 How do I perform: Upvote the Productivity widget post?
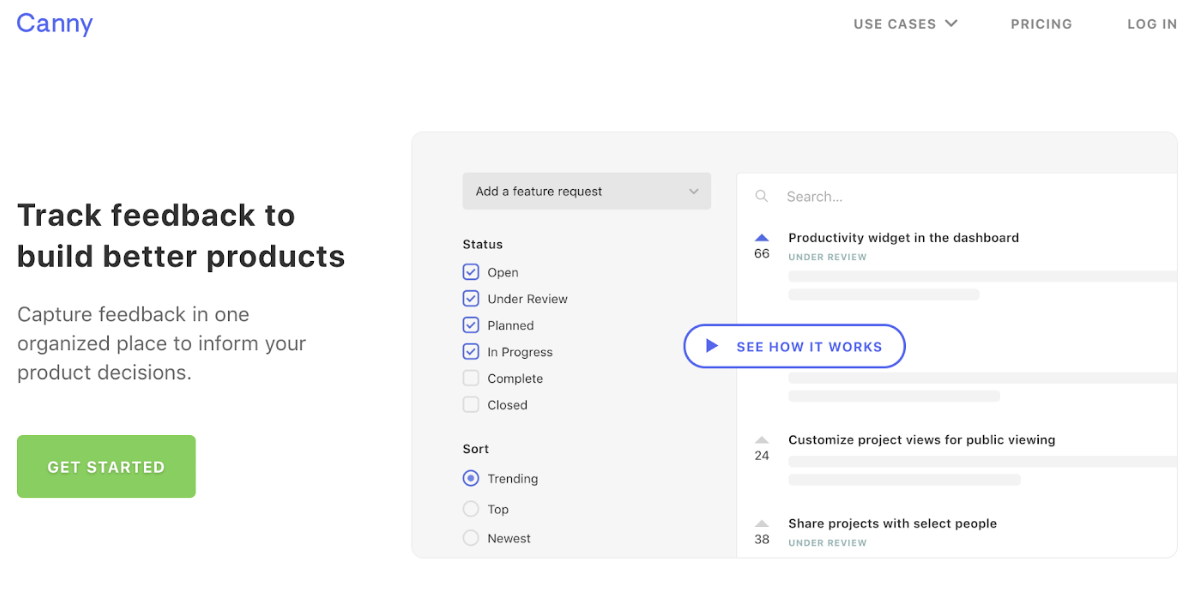(x=762, y=238)
